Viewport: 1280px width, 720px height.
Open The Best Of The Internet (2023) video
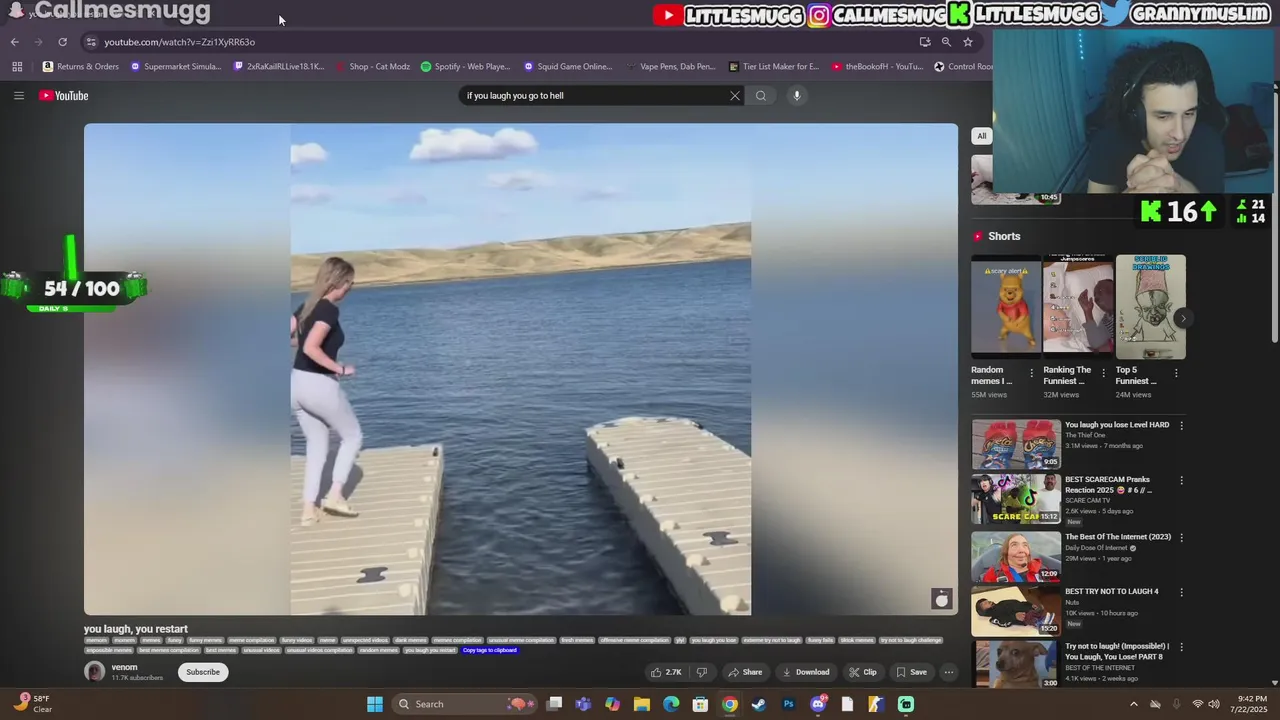(1016, 556)
